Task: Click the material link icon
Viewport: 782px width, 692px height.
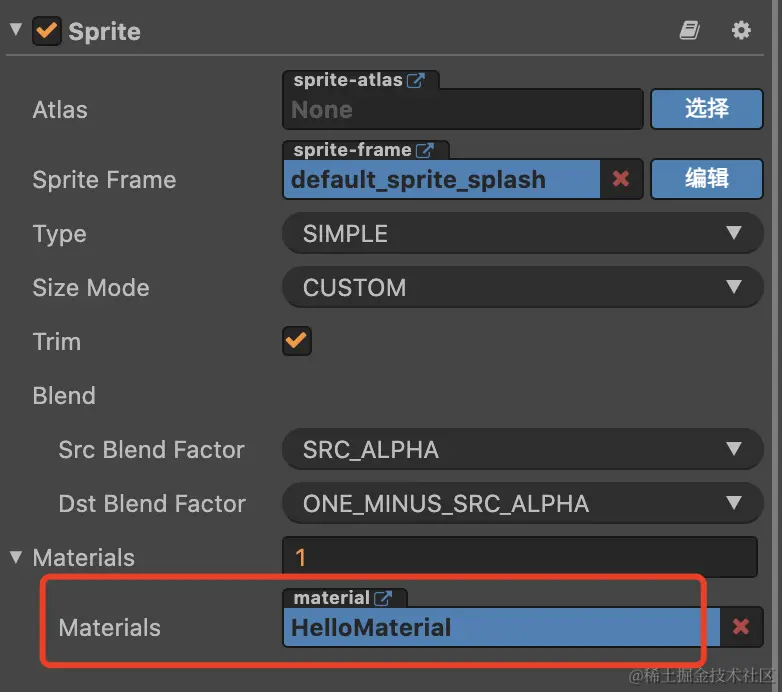Action: pos(383,598)
